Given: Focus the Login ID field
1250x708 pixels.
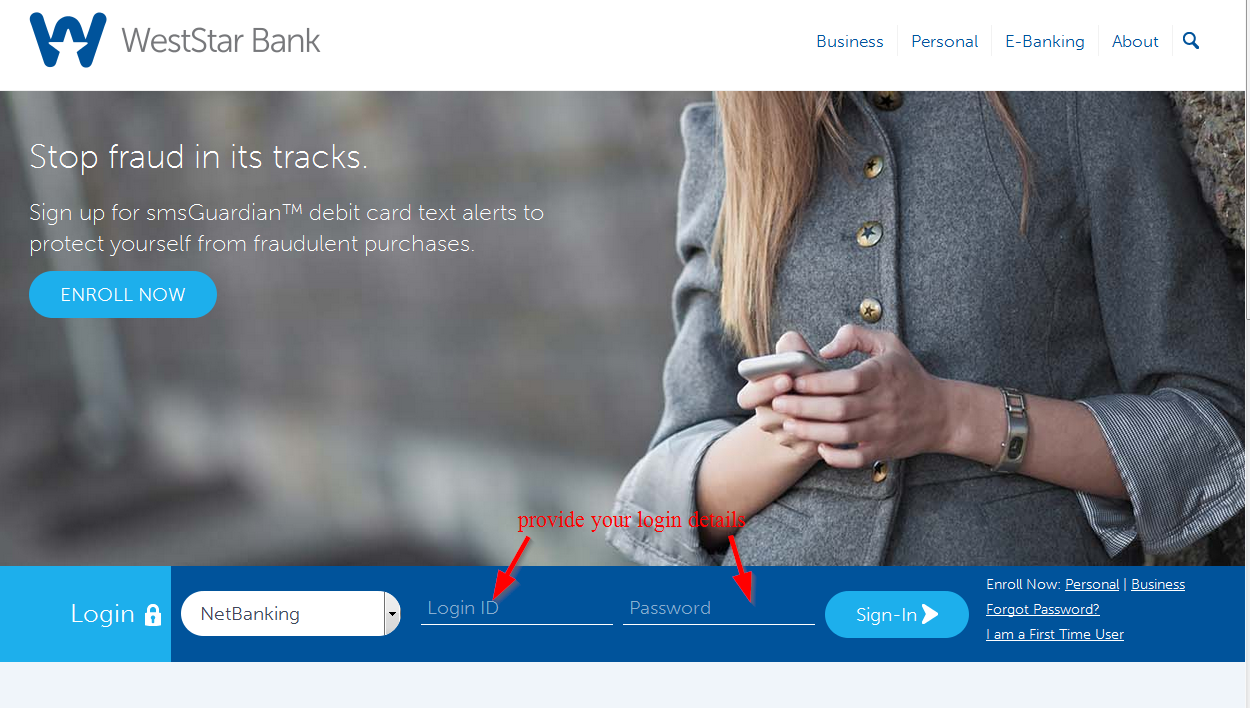Looking at the screenshot, I should [x=516, y=608].
